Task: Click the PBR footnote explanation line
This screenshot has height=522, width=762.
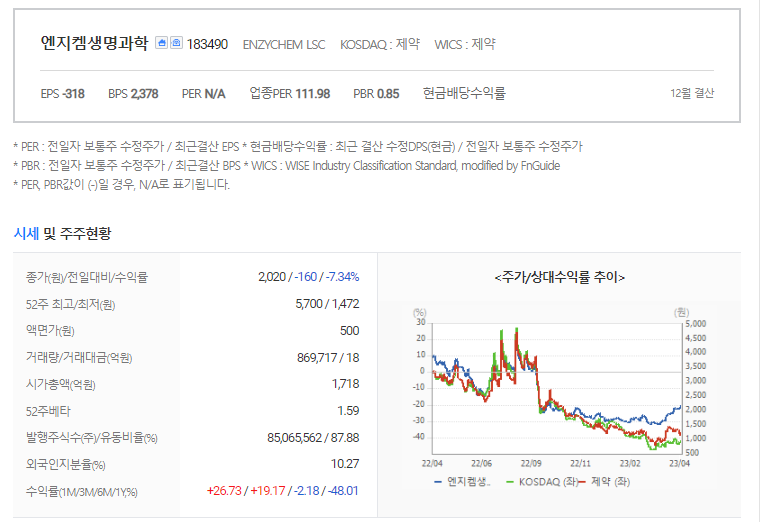Action: (287, 165)
